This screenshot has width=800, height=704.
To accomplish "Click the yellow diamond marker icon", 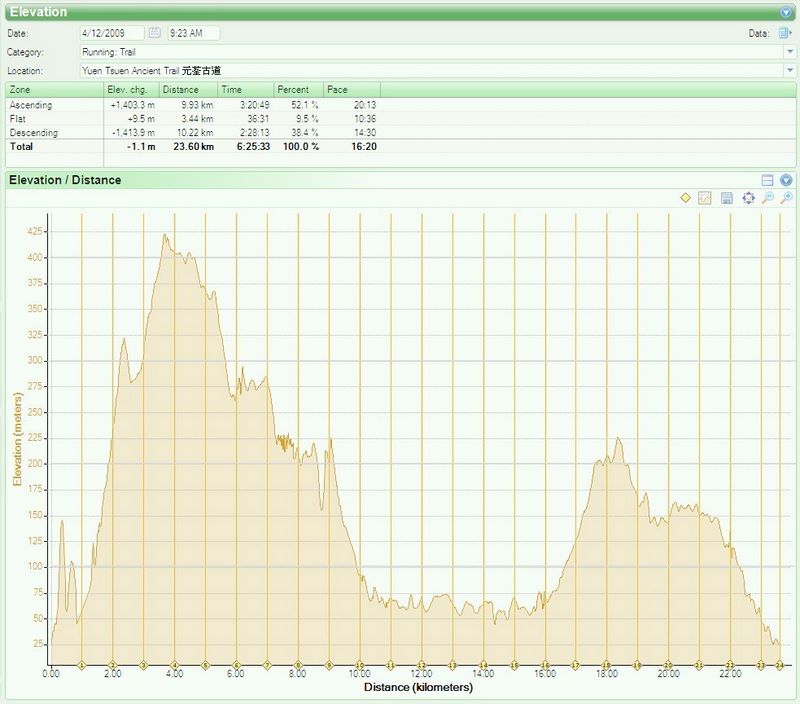I will [x=686, y=198].
